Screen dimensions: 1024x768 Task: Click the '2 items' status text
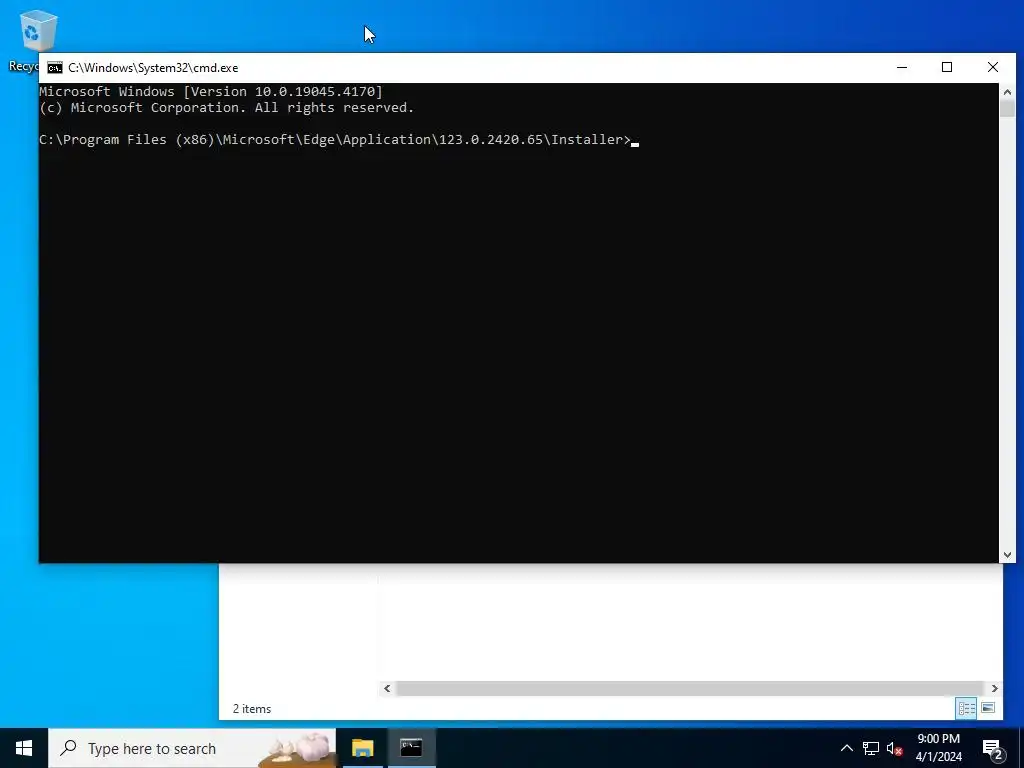[252, 709]
